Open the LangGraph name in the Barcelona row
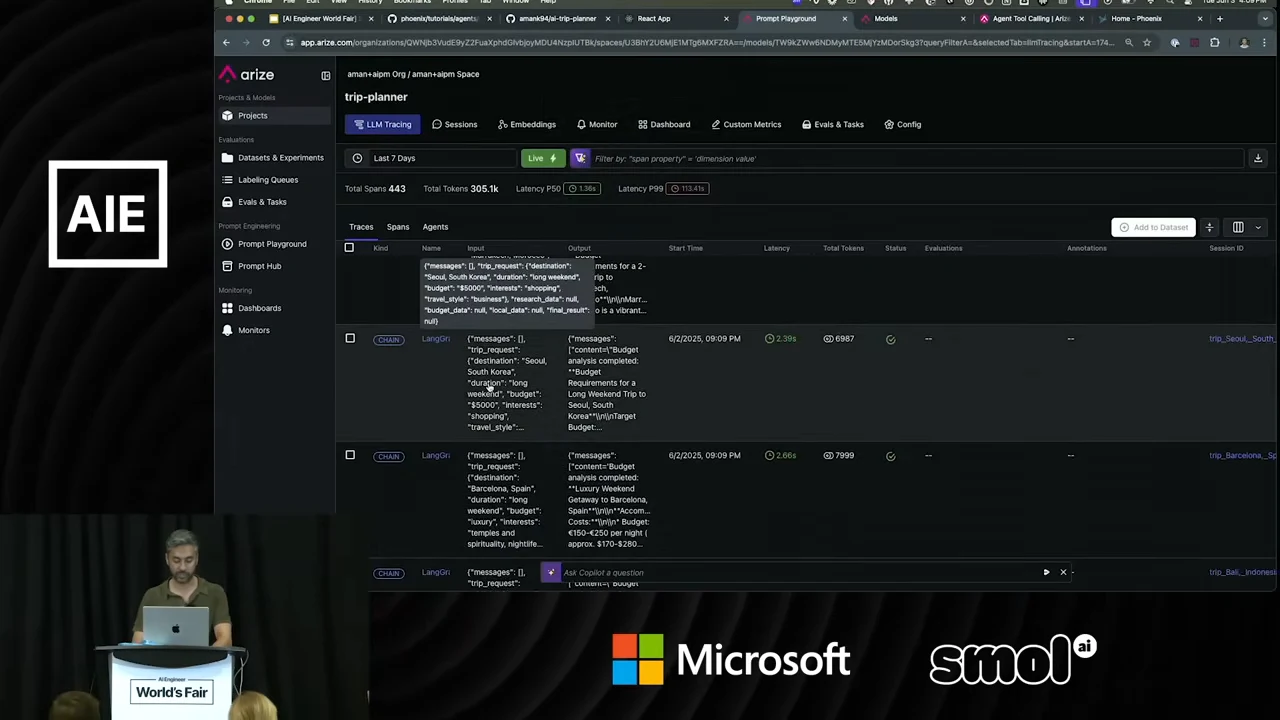 pos(436,456)
